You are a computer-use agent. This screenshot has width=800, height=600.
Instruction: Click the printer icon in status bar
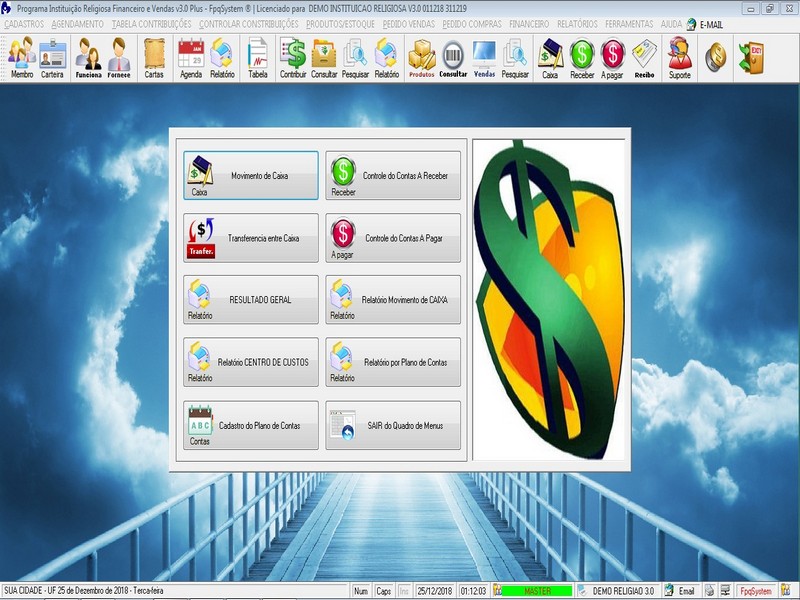[x=709, y=591]
